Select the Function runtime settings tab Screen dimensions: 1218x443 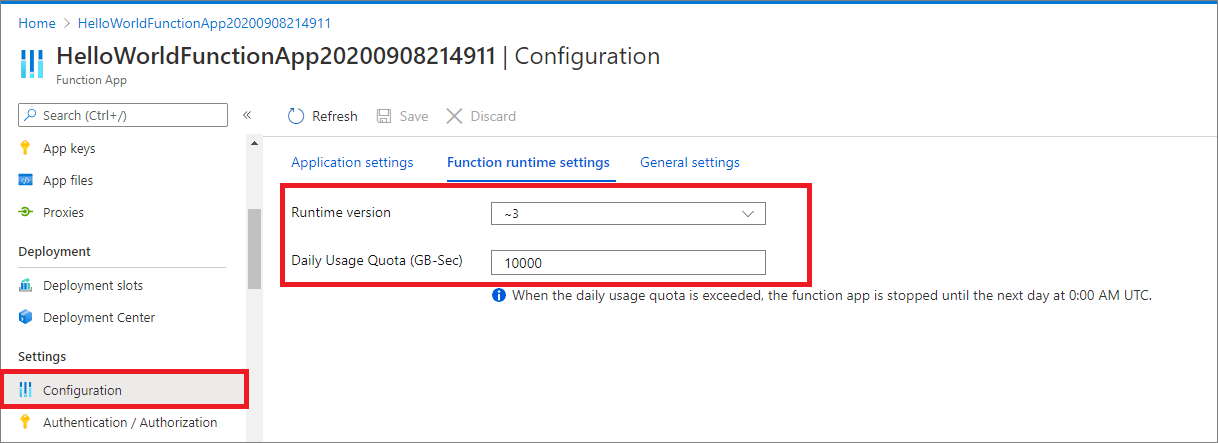[528, 162]
